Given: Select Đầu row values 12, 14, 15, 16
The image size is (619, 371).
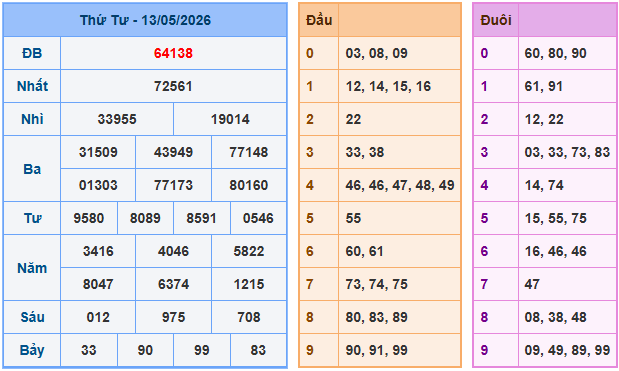Looking at the screenshot, I should pos(388,86).
